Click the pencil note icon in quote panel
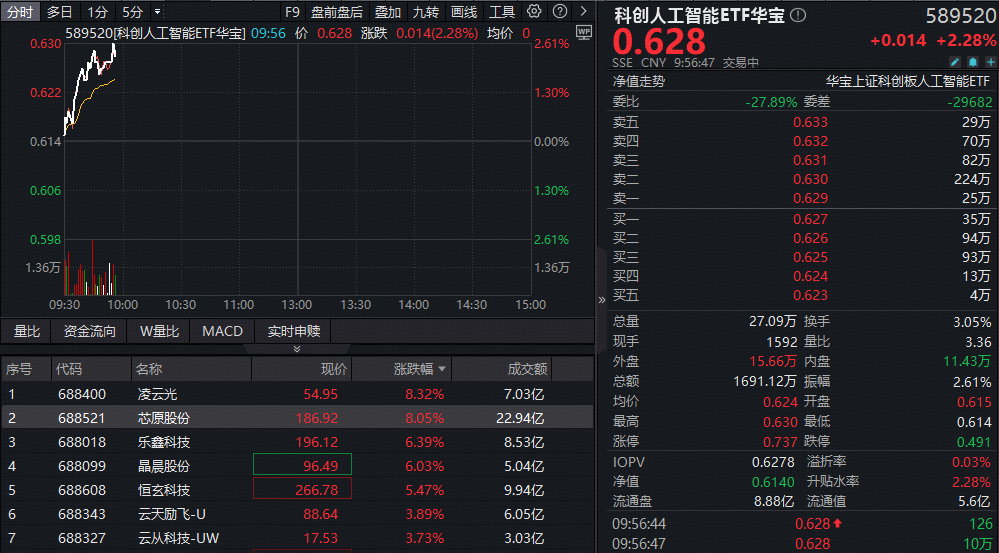 pyautogui.click(x=954, y=62)
